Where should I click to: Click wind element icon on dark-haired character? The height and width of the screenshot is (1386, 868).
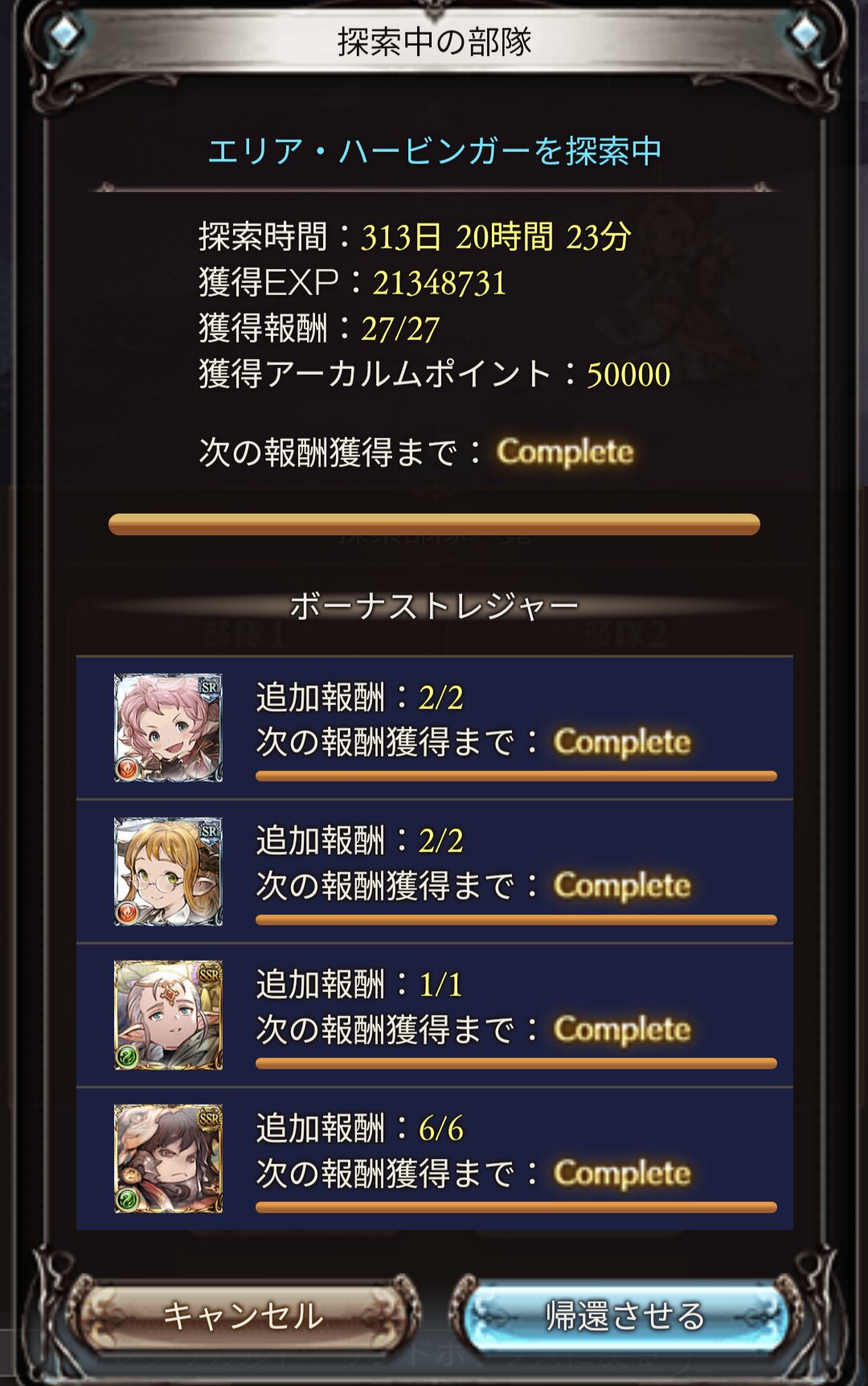(128, 1199)
